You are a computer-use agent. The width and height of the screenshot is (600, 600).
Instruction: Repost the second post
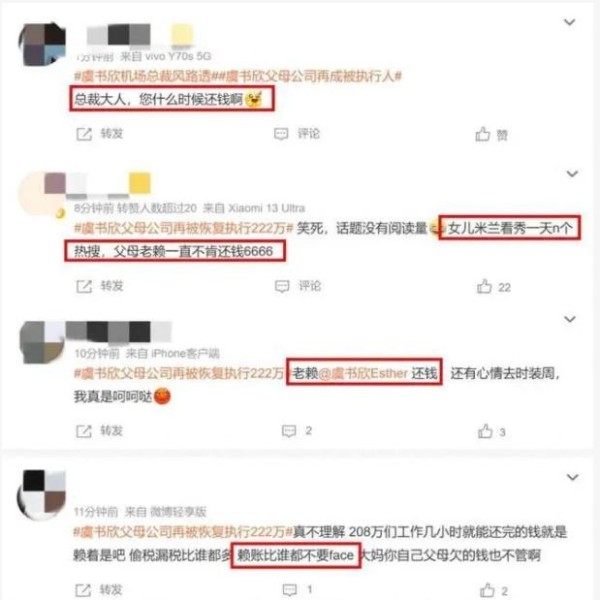coord(84,286)
